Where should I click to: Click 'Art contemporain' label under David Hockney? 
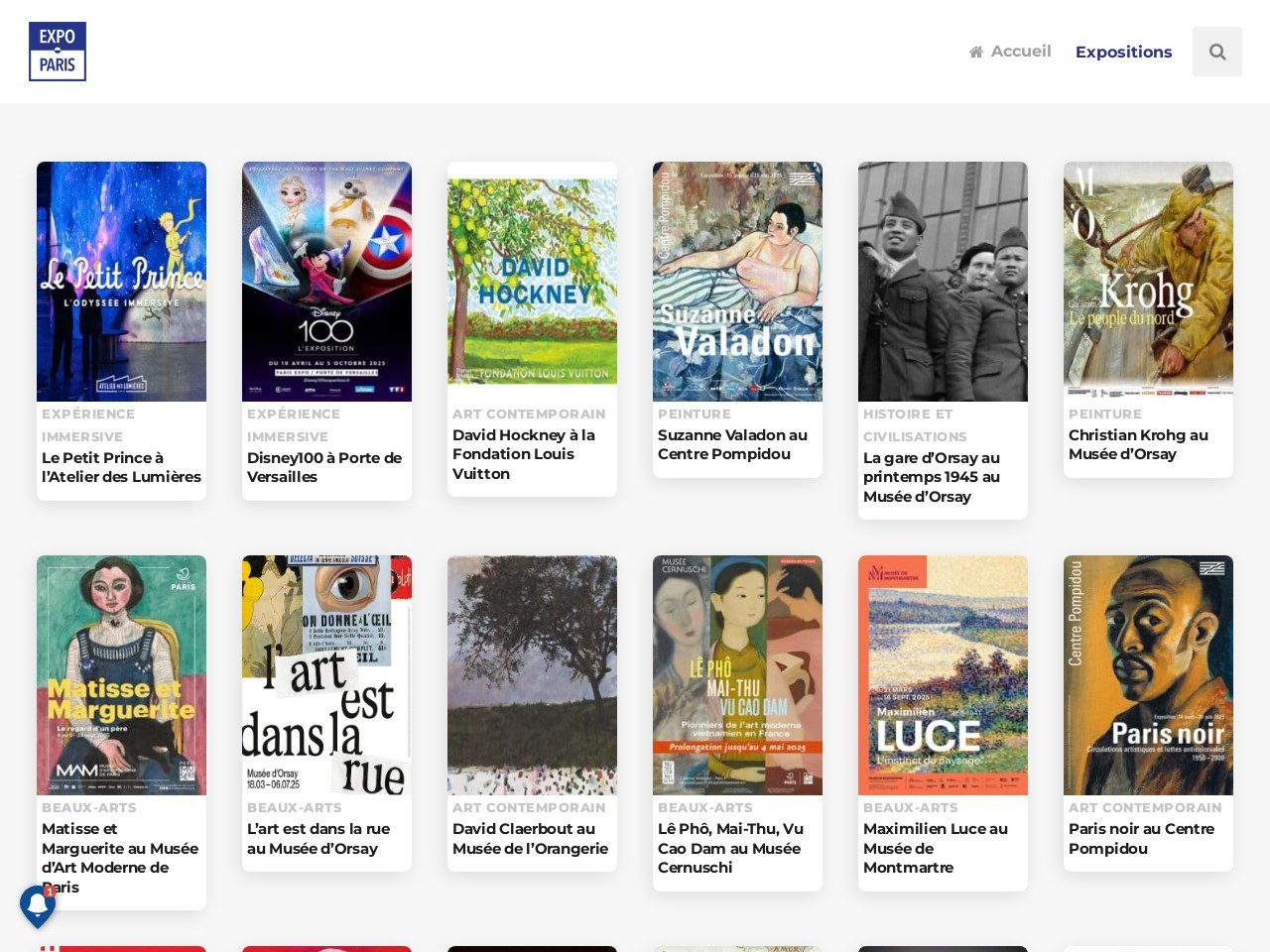click(529, 415)
